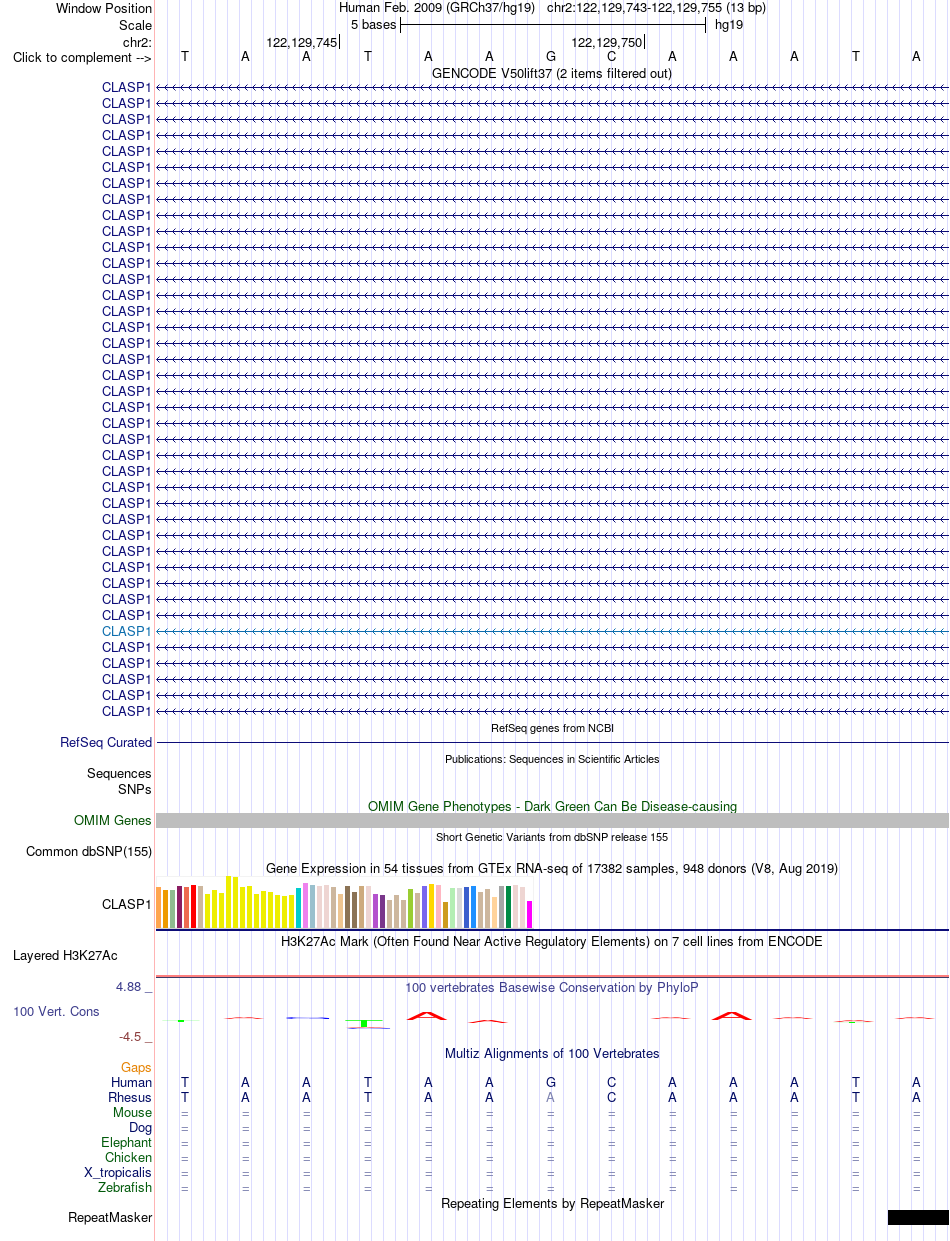Viewport: 950px width, 1241px height.
Task: Click the black RepeatMasker repeat block
Action: point(918,1217)
